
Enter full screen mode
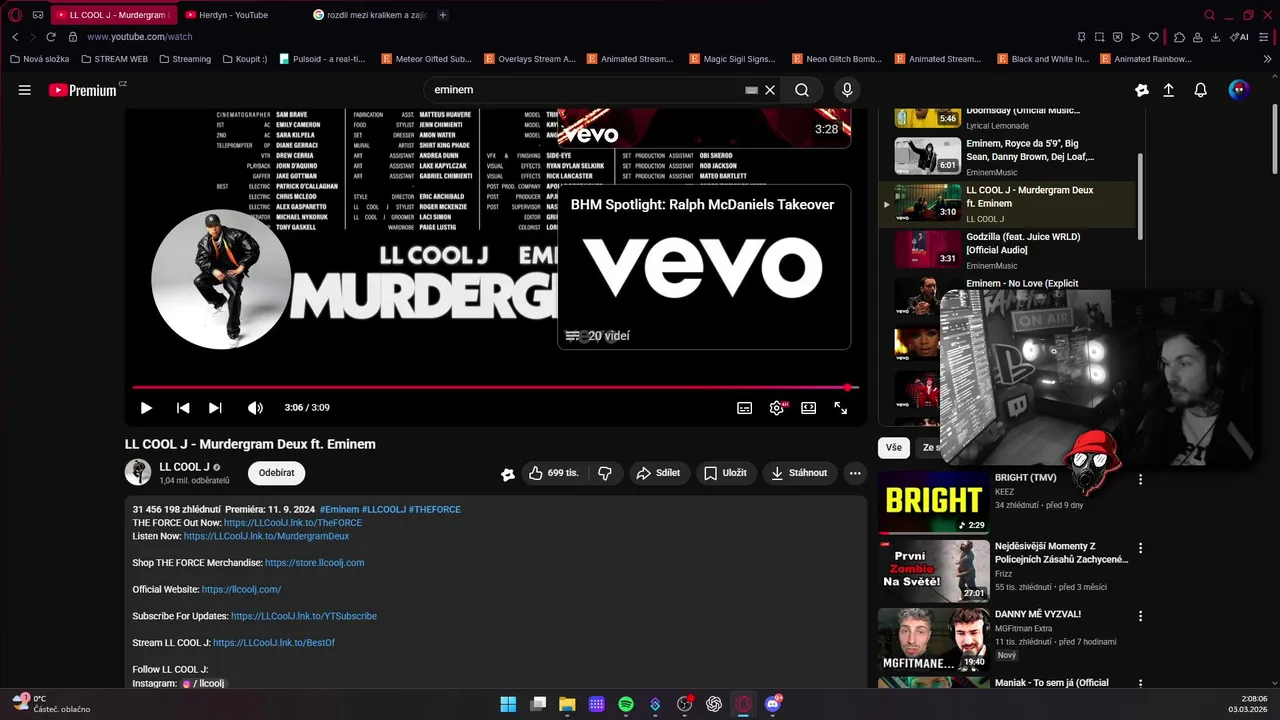tap(841, 408)
